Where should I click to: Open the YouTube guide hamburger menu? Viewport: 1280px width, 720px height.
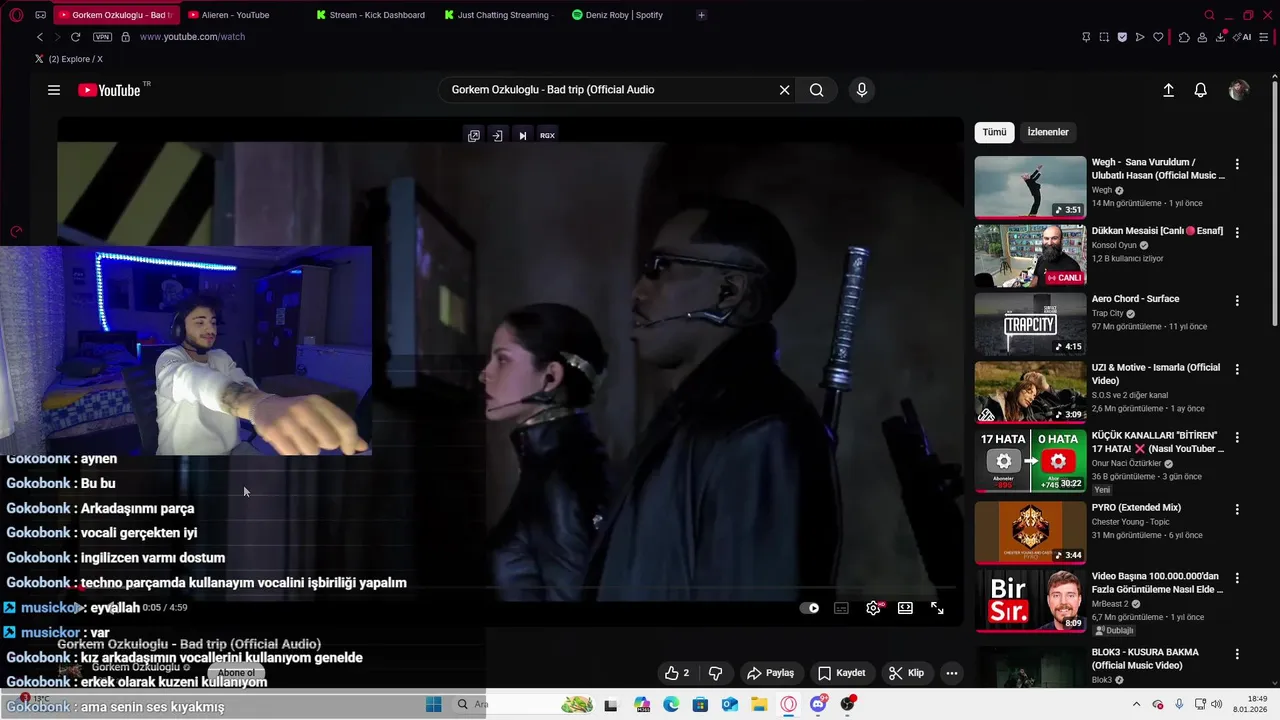54,90
